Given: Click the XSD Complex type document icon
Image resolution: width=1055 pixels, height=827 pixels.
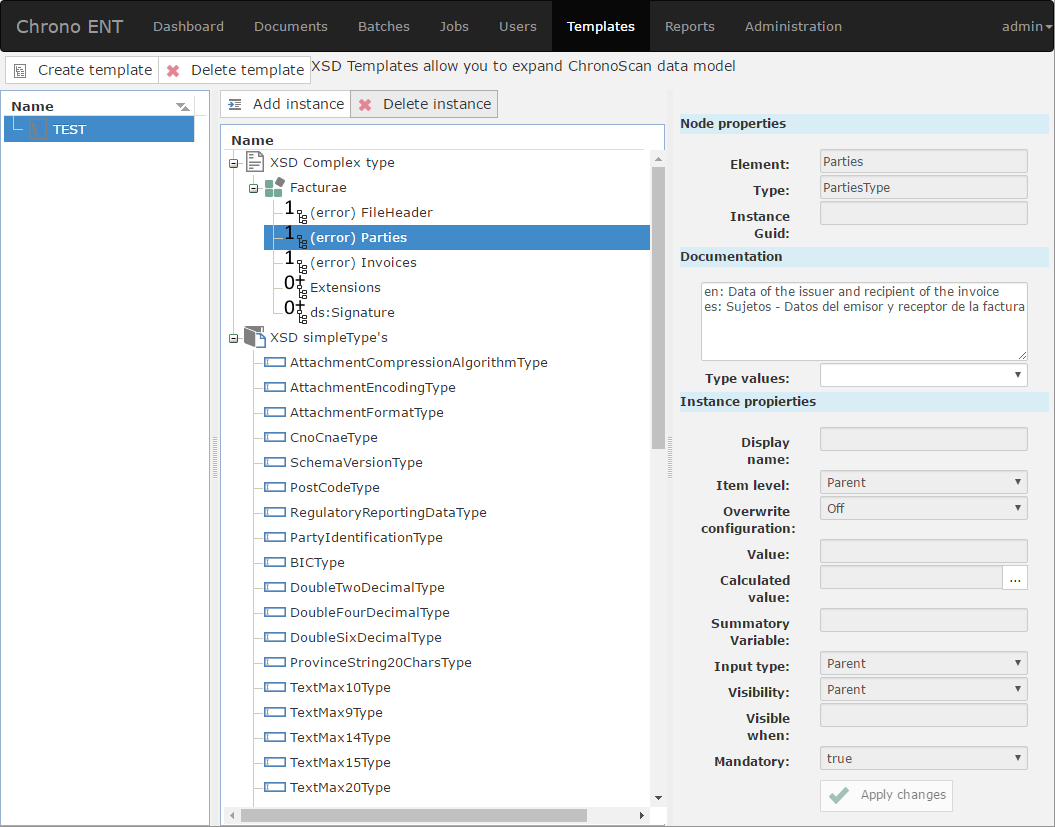Looking at the screenshot, I should pyautogui.click(x=255, y=162).
